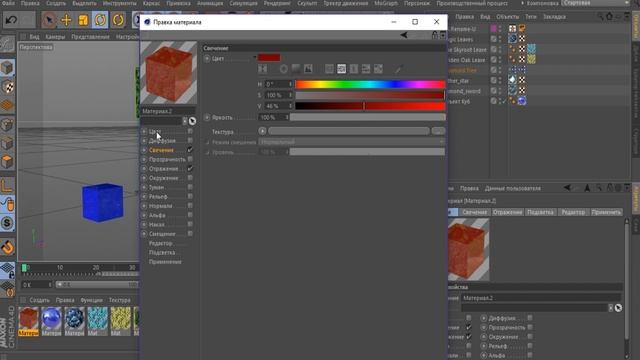Screen dimensions: 640x360
Task: Click yellow texture tag on Oak Leave row
Action: point(531,59)
